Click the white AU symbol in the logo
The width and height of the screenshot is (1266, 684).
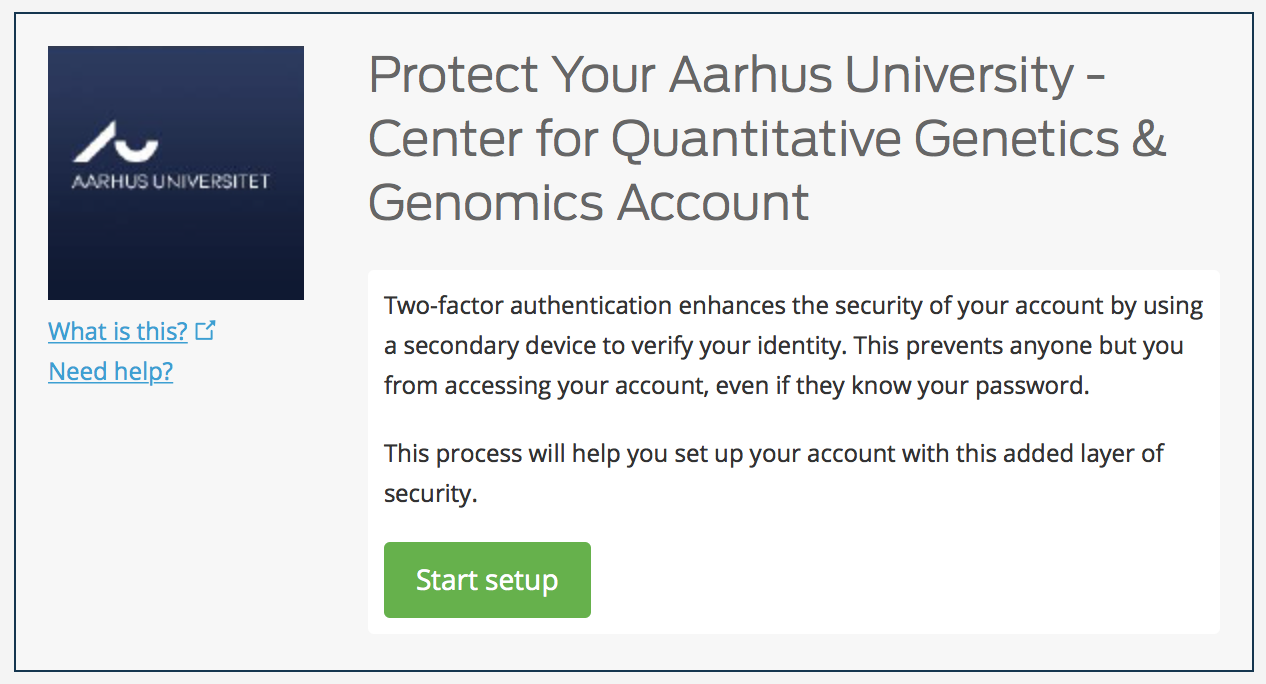116,147
